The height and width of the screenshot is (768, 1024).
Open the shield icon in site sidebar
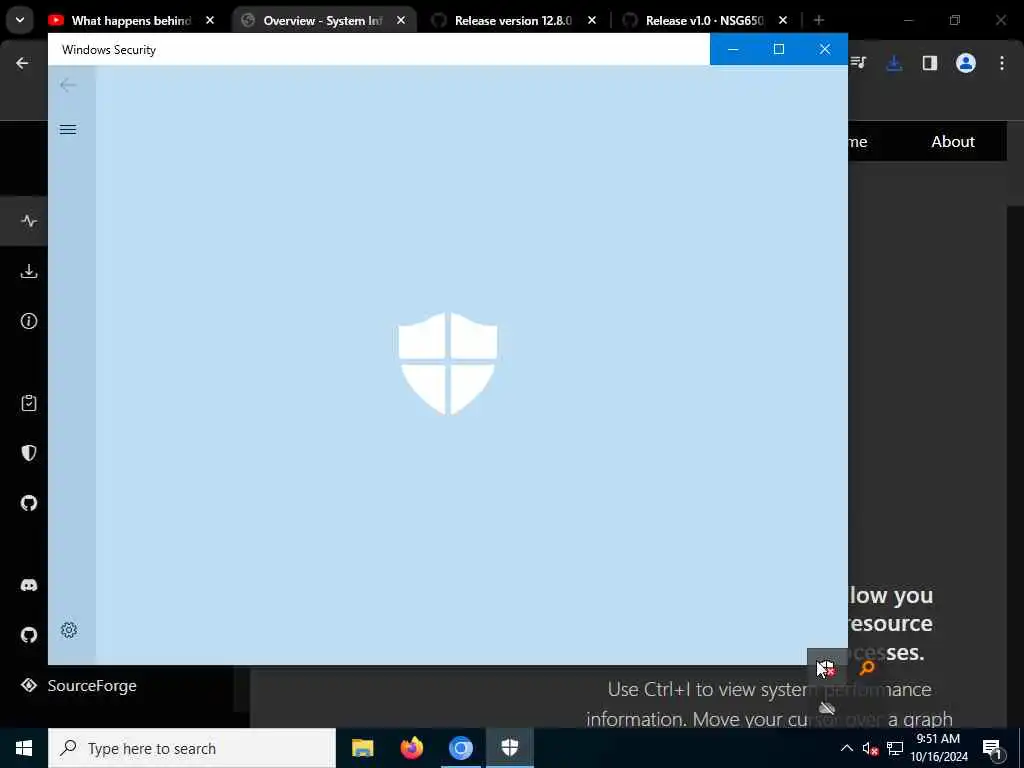(x=29, y=453)
